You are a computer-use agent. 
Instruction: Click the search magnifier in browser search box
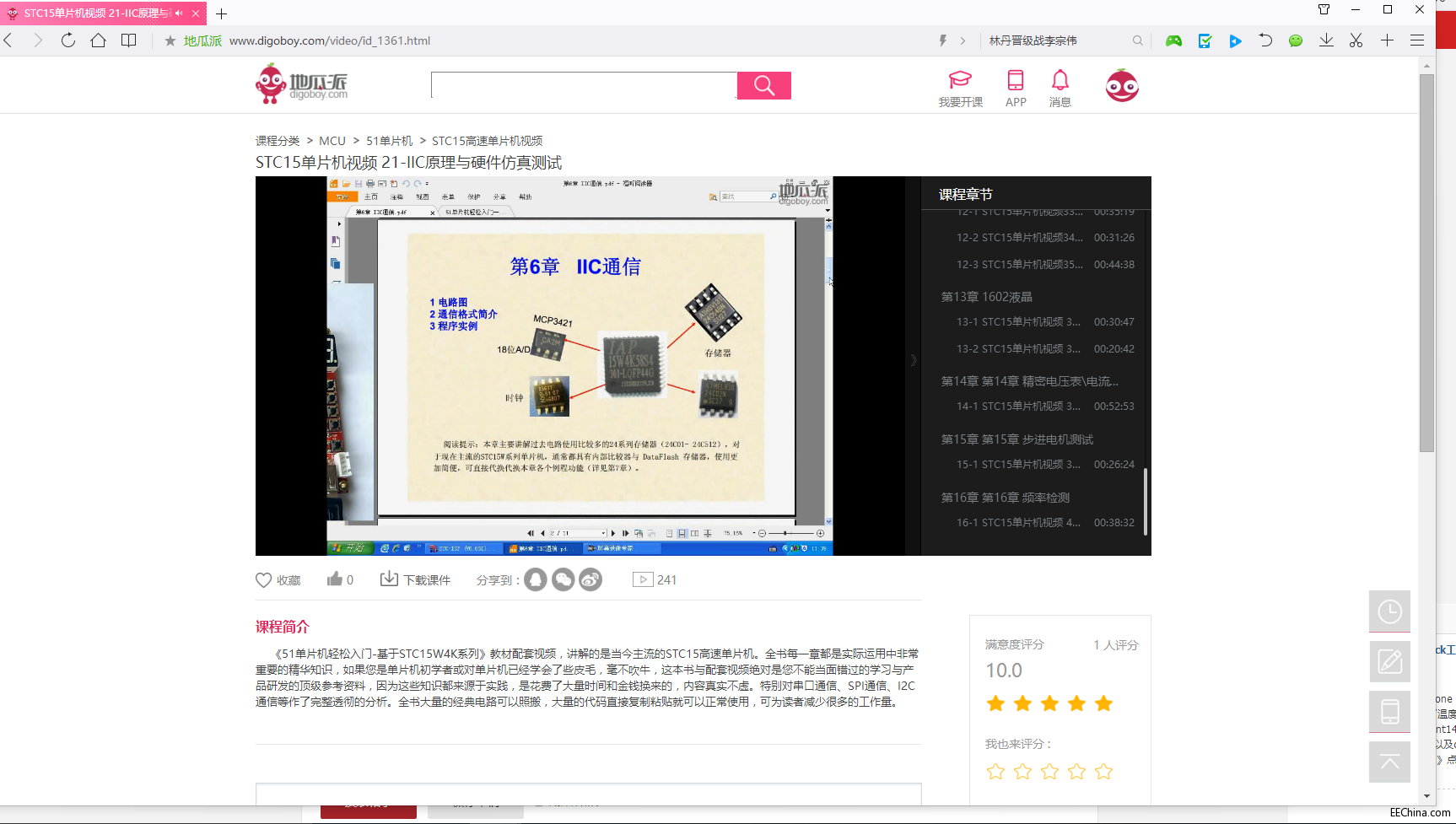point(1138,40)
